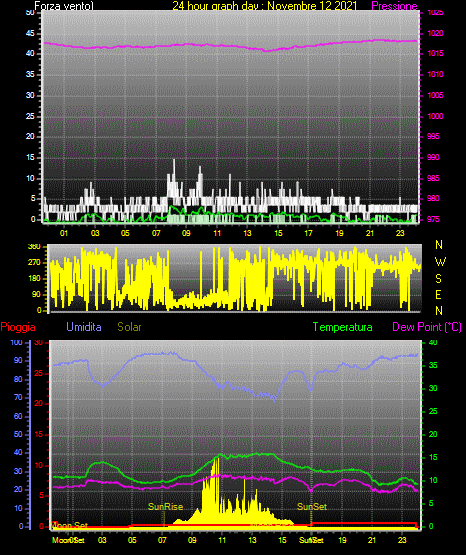Click 995 on the pressure scale
The height and width of the screenshot is (555, 466).
click(x=433, y=136)
